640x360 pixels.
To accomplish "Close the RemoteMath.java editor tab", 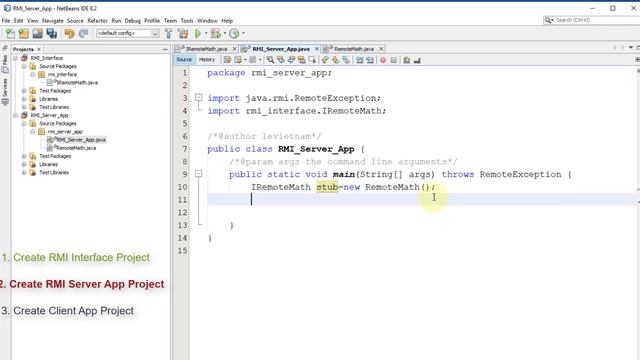I will click(381, 49).
